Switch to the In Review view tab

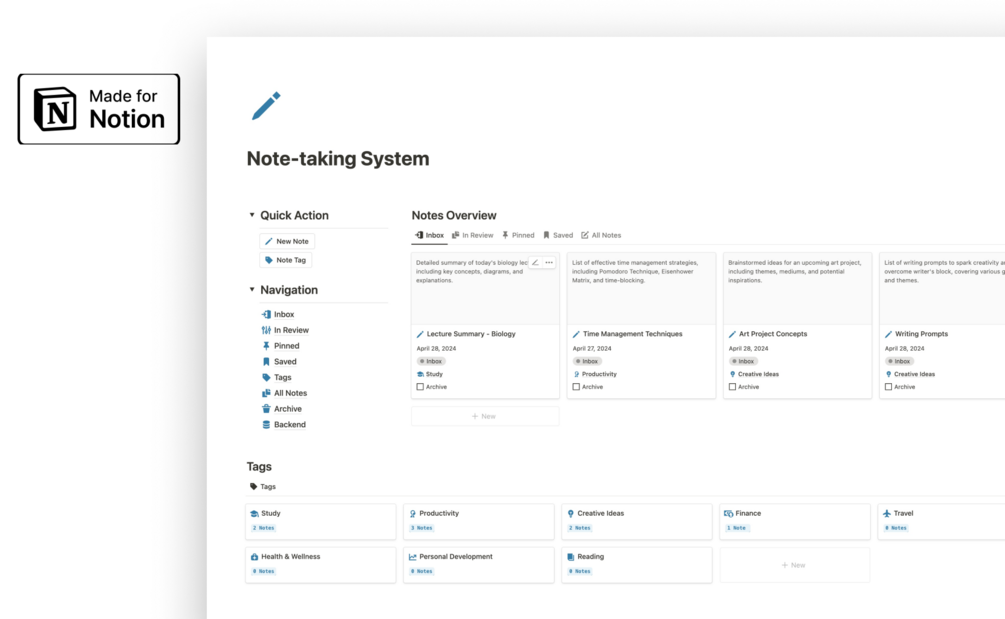[x=472, y=235]
